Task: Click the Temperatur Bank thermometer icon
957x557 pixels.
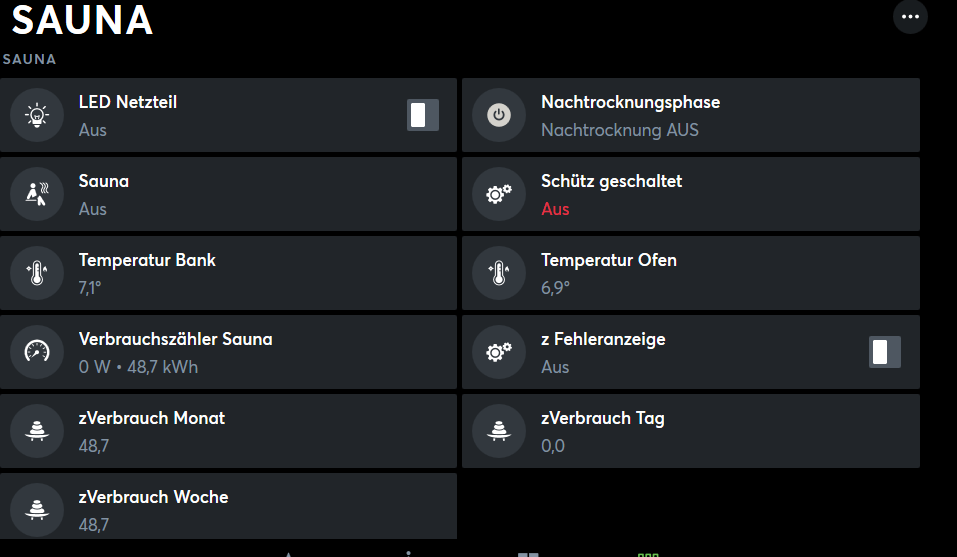Action: pos(37,273)
